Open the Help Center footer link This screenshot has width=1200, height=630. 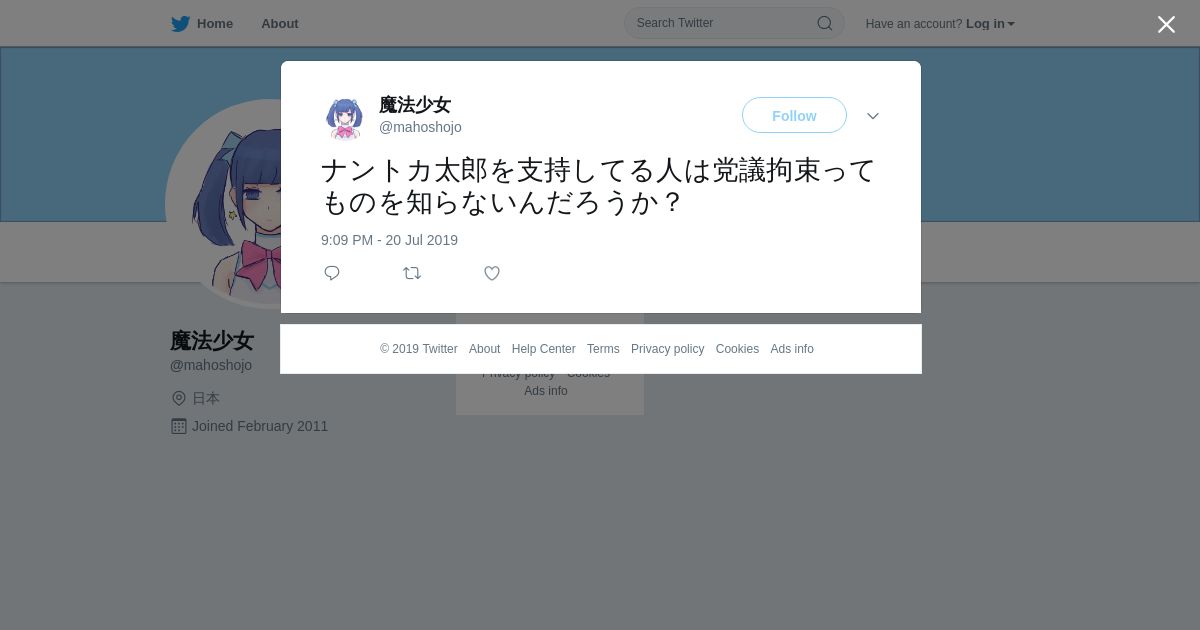543,349
